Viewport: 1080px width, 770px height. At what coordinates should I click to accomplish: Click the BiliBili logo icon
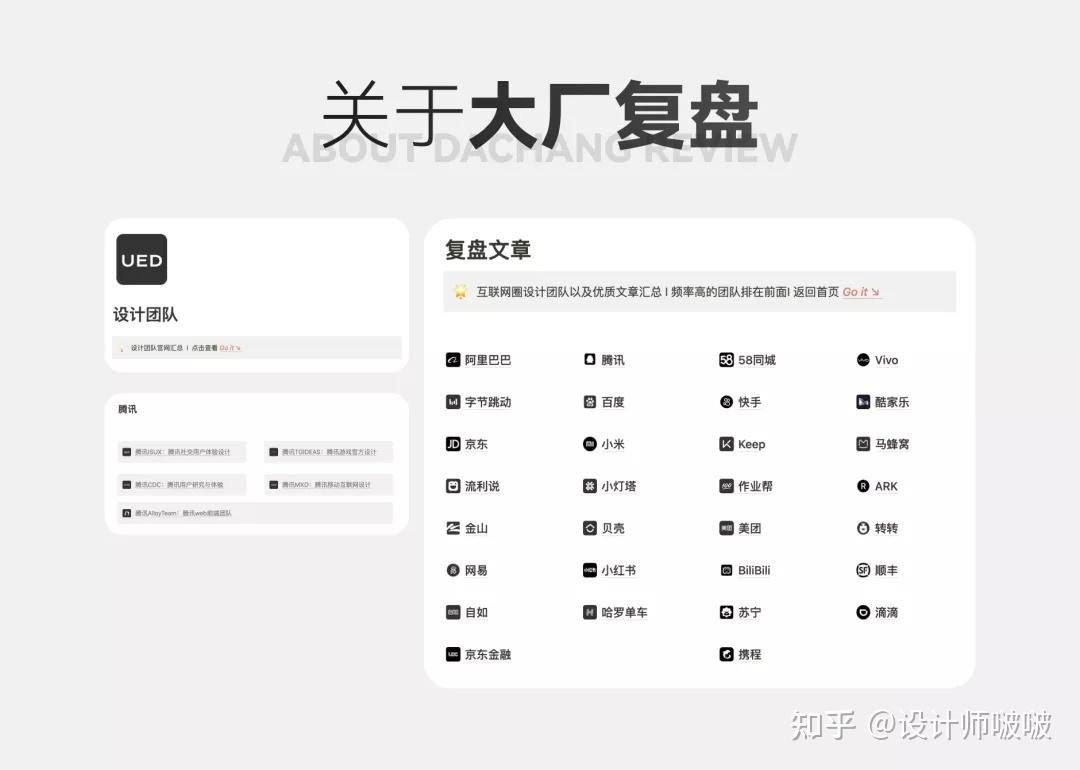click(x=726, y=570)
